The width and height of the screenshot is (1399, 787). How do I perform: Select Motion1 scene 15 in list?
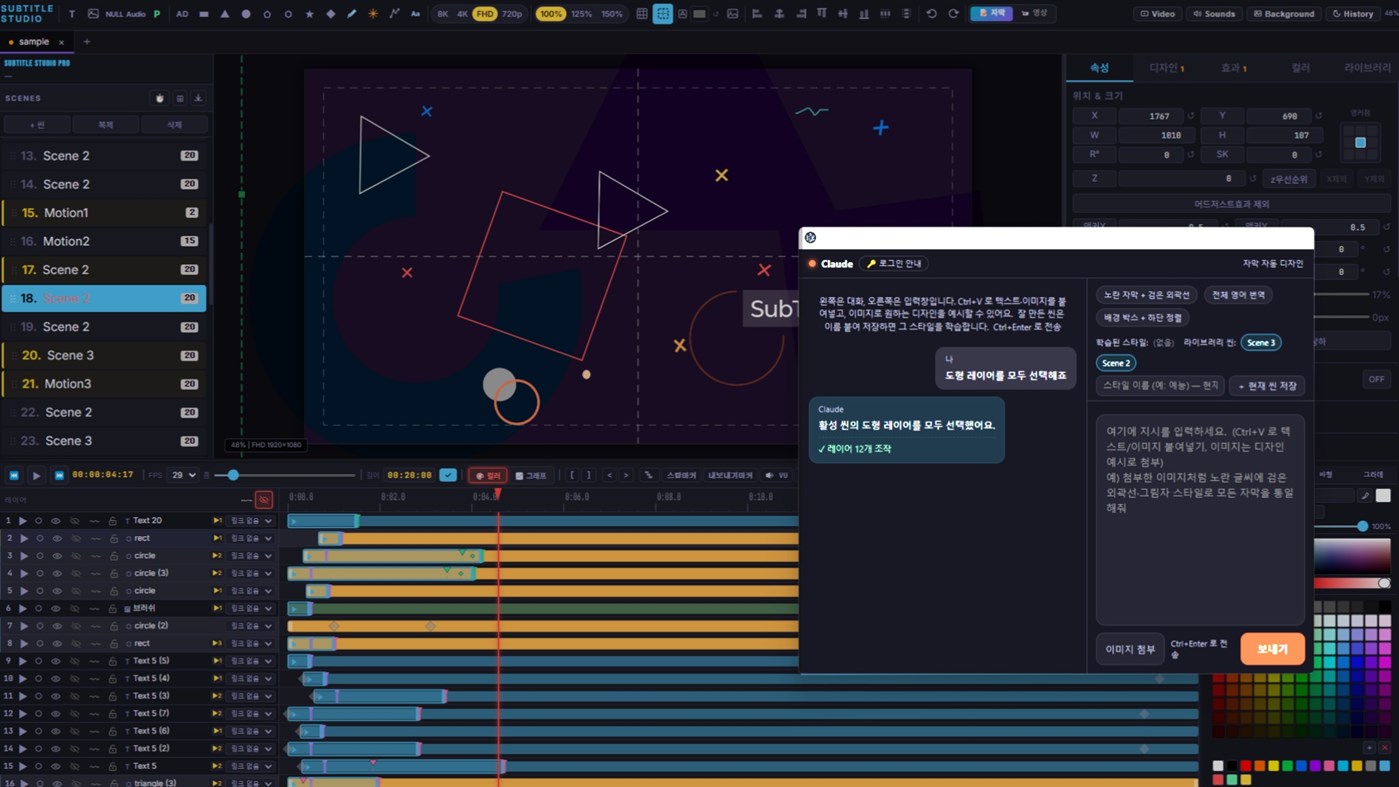104,213
